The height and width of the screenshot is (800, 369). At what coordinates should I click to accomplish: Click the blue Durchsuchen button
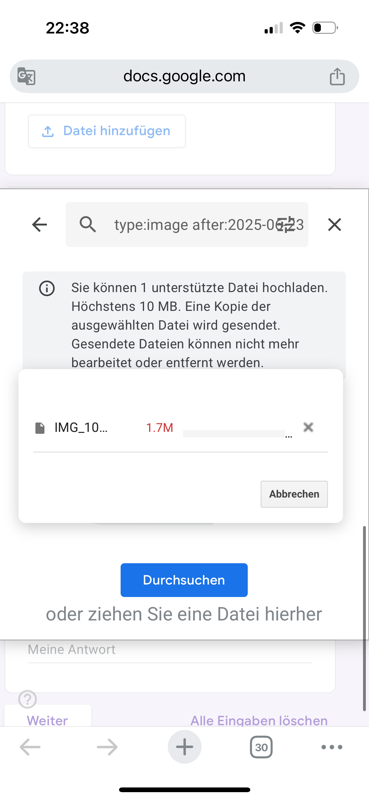pyautogui.click(x=184, y=580)
